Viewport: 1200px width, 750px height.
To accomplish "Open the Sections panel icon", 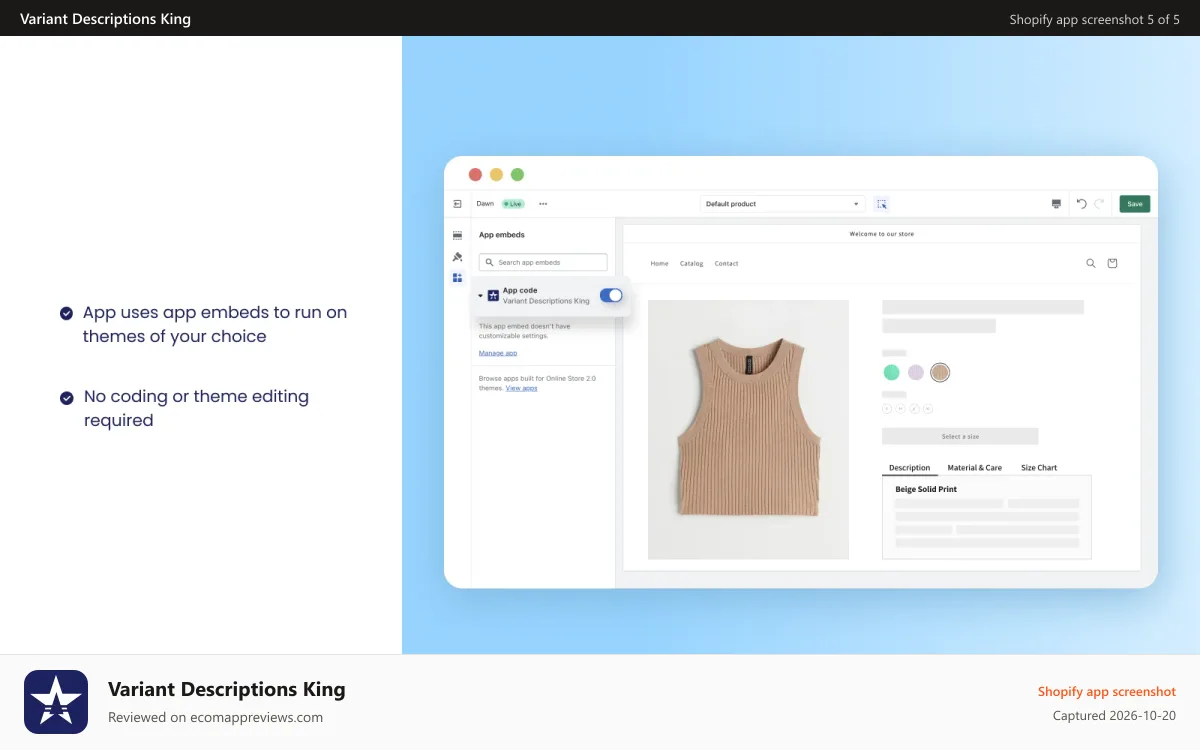I will [x=457, y=235].
